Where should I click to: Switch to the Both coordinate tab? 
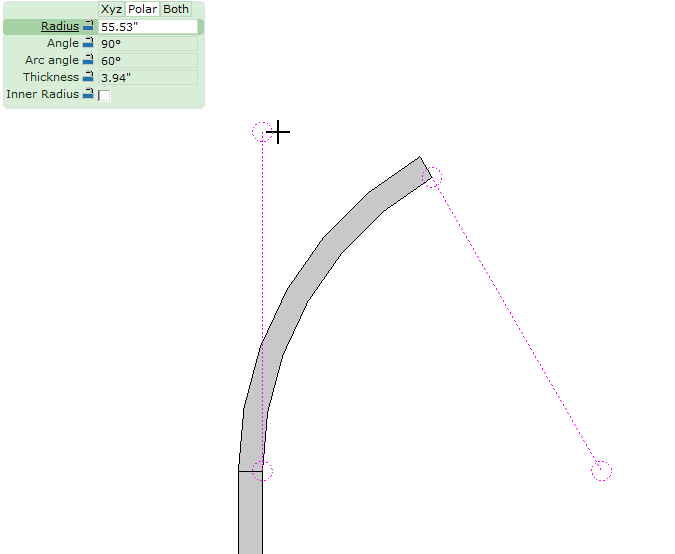(x=176, y=9)
